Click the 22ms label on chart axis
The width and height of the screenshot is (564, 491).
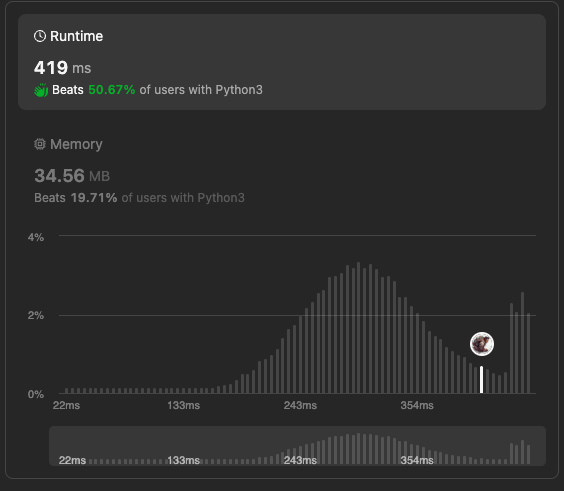tap(66, 405)
